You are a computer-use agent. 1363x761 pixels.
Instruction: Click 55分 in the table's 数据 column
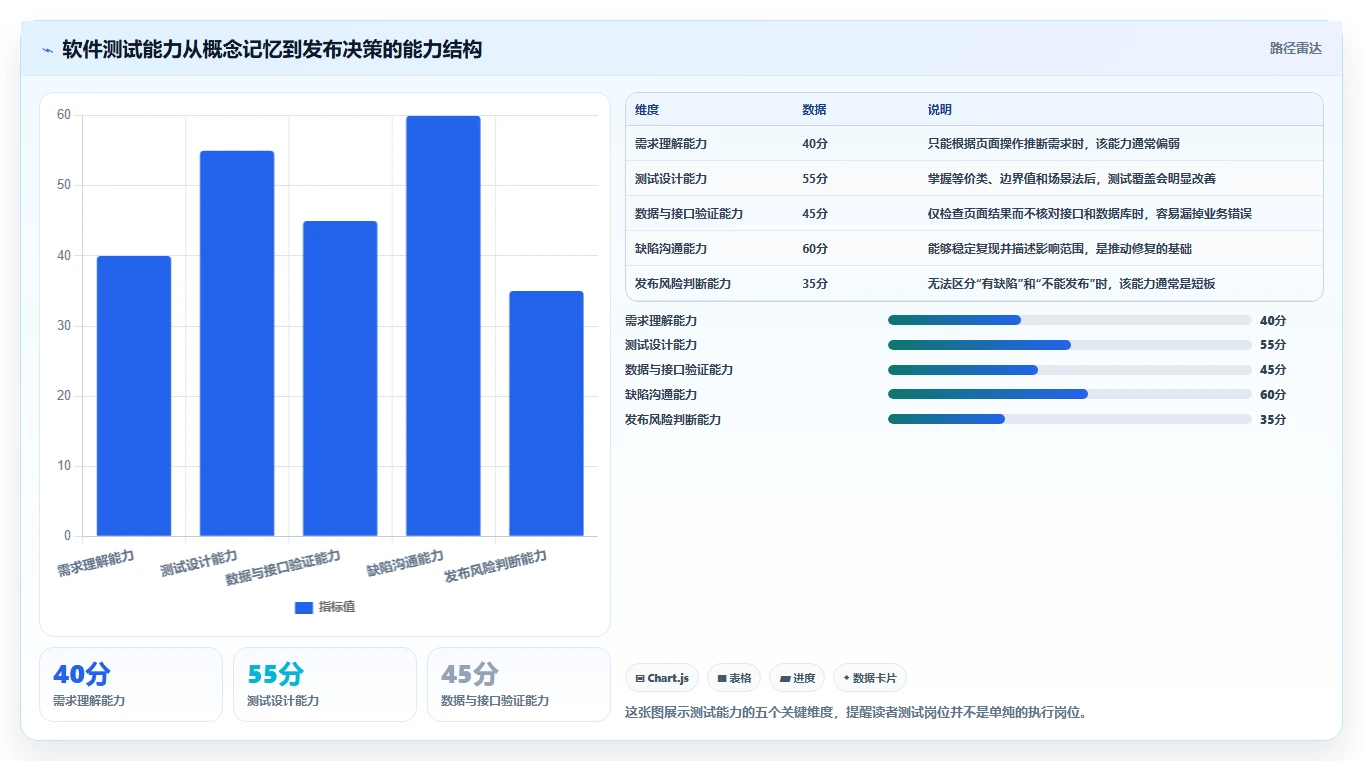click(815, 179)
